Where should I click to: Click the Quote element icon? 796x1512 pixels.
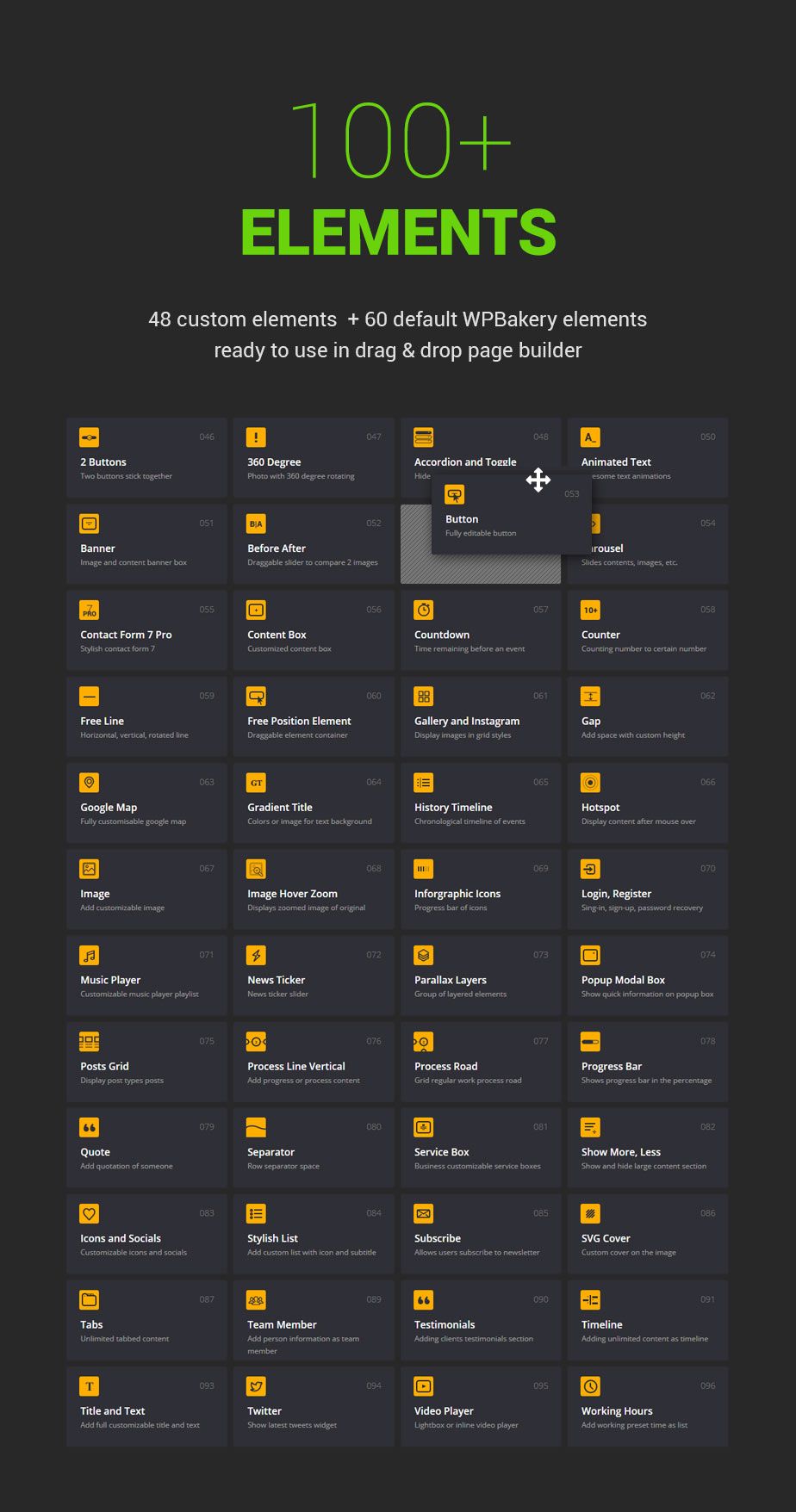pos(90,1127)
